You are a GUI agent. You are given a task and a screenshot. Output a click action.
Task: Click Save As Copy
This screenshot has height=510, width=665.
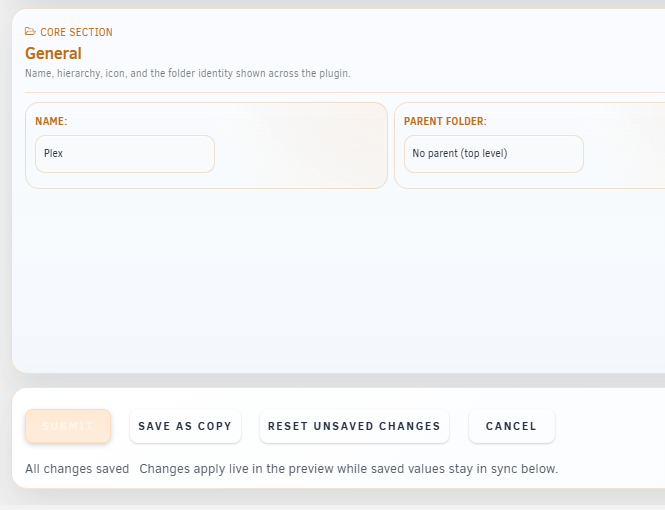point(185,426)
